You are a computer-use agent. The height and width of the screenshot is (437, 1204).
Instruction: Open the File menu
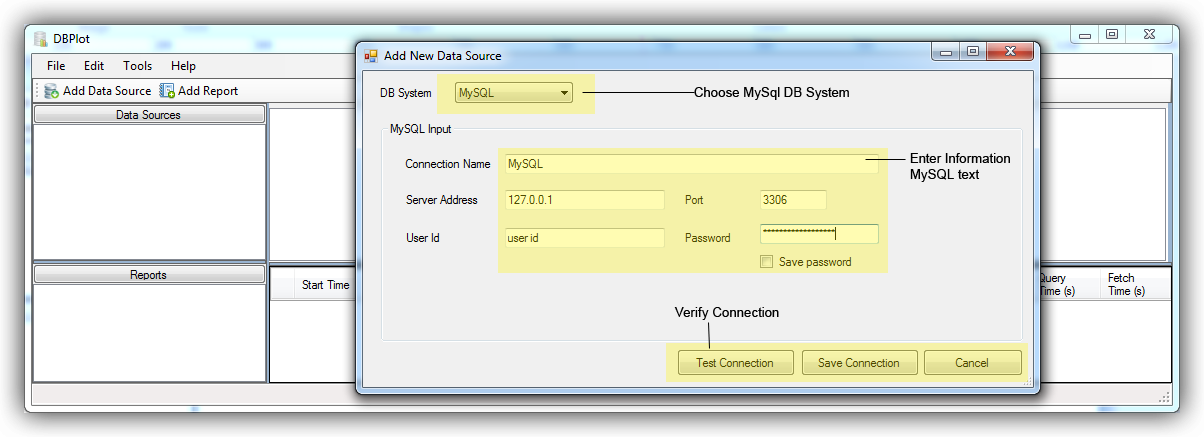56,66
